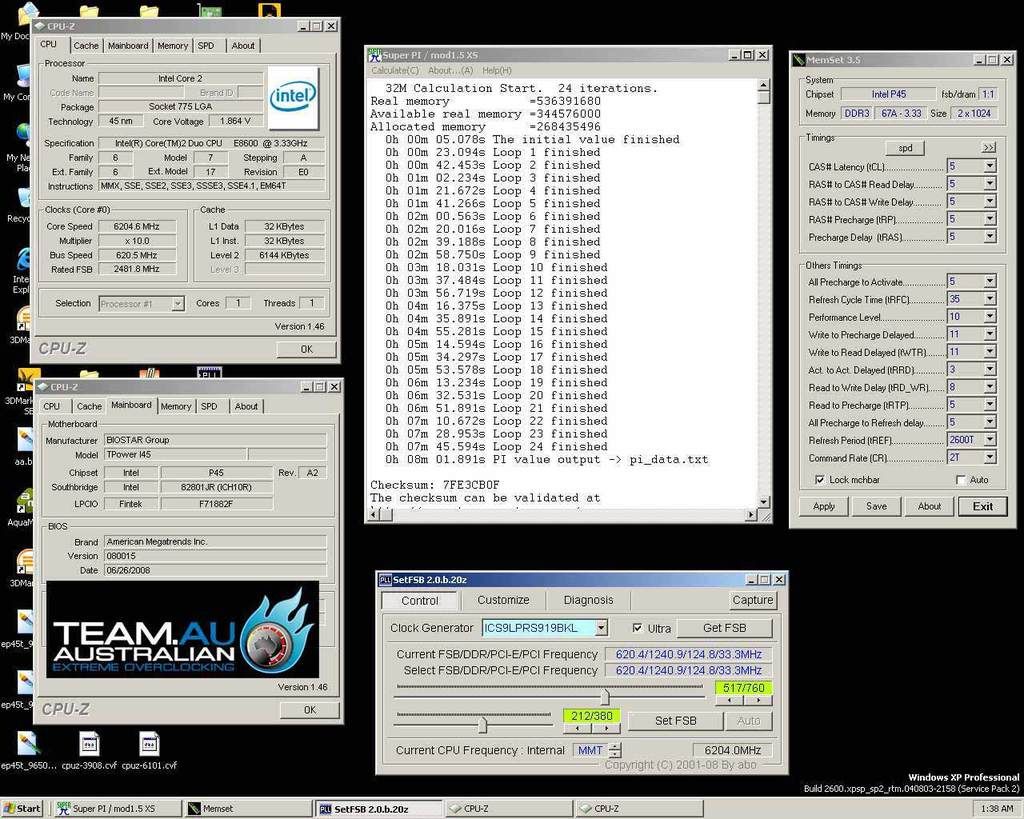Image resolution: width=1024 pixels, height=819 pixels.
Task: Switch to the Diagnosis tab in SetFSB
Action: [x=588, y=600]
